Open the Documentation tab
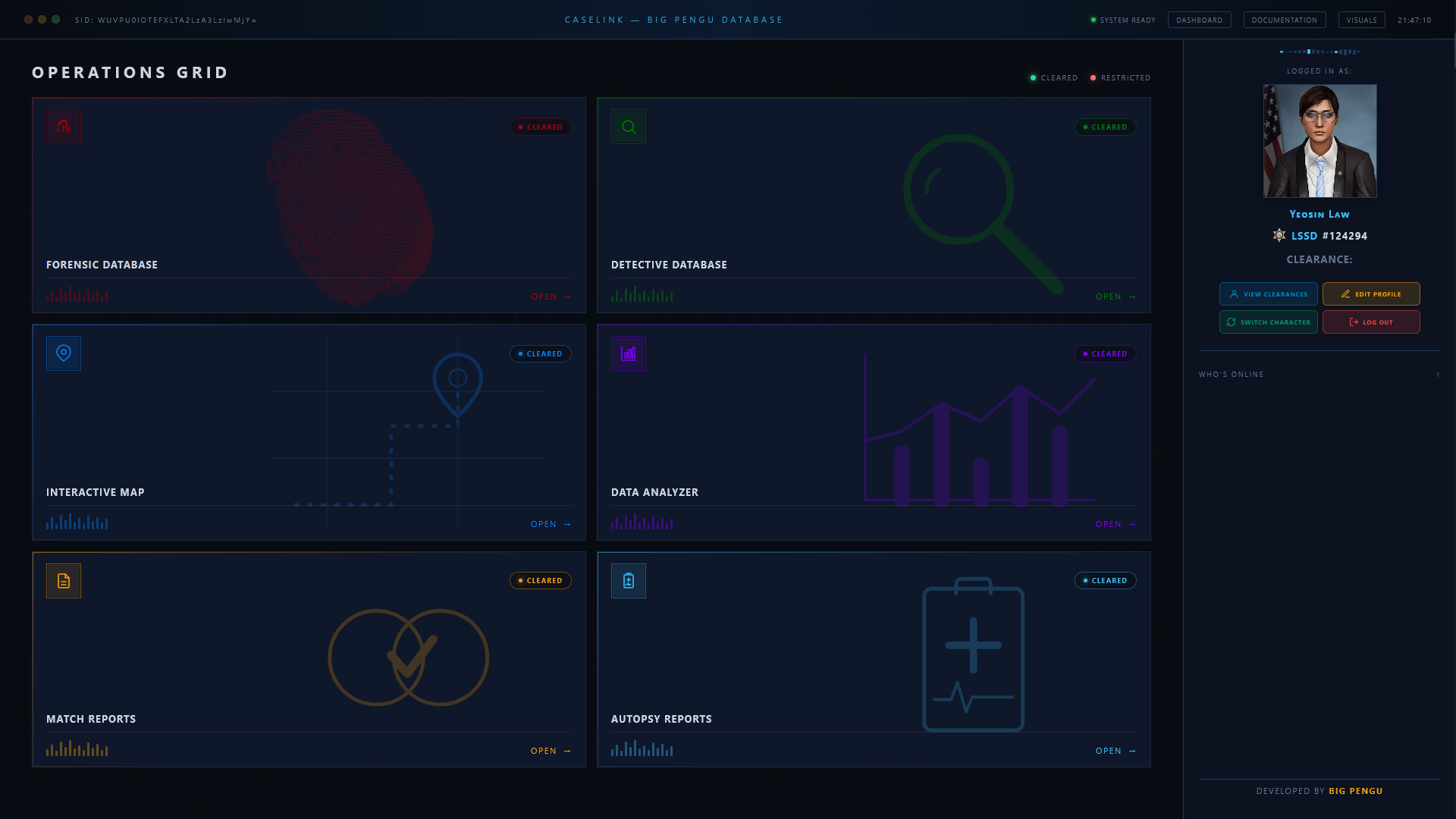 click(x=1284, y=20)
